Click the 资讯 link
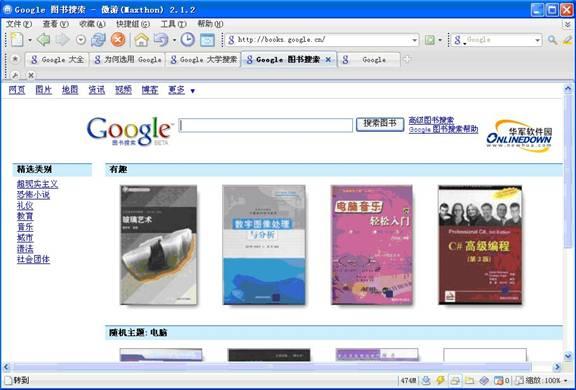 (x=97, y=90)
